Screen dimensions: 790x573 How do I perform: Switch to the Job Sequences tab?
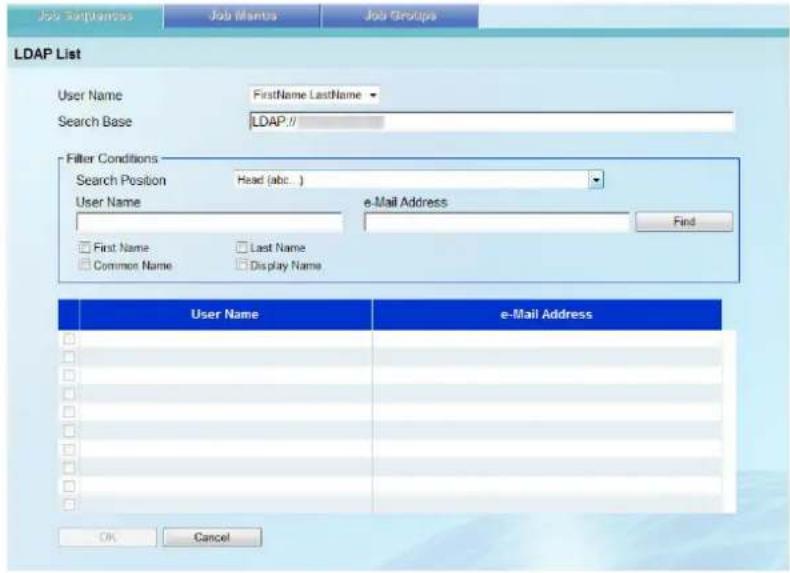(85, 16)
